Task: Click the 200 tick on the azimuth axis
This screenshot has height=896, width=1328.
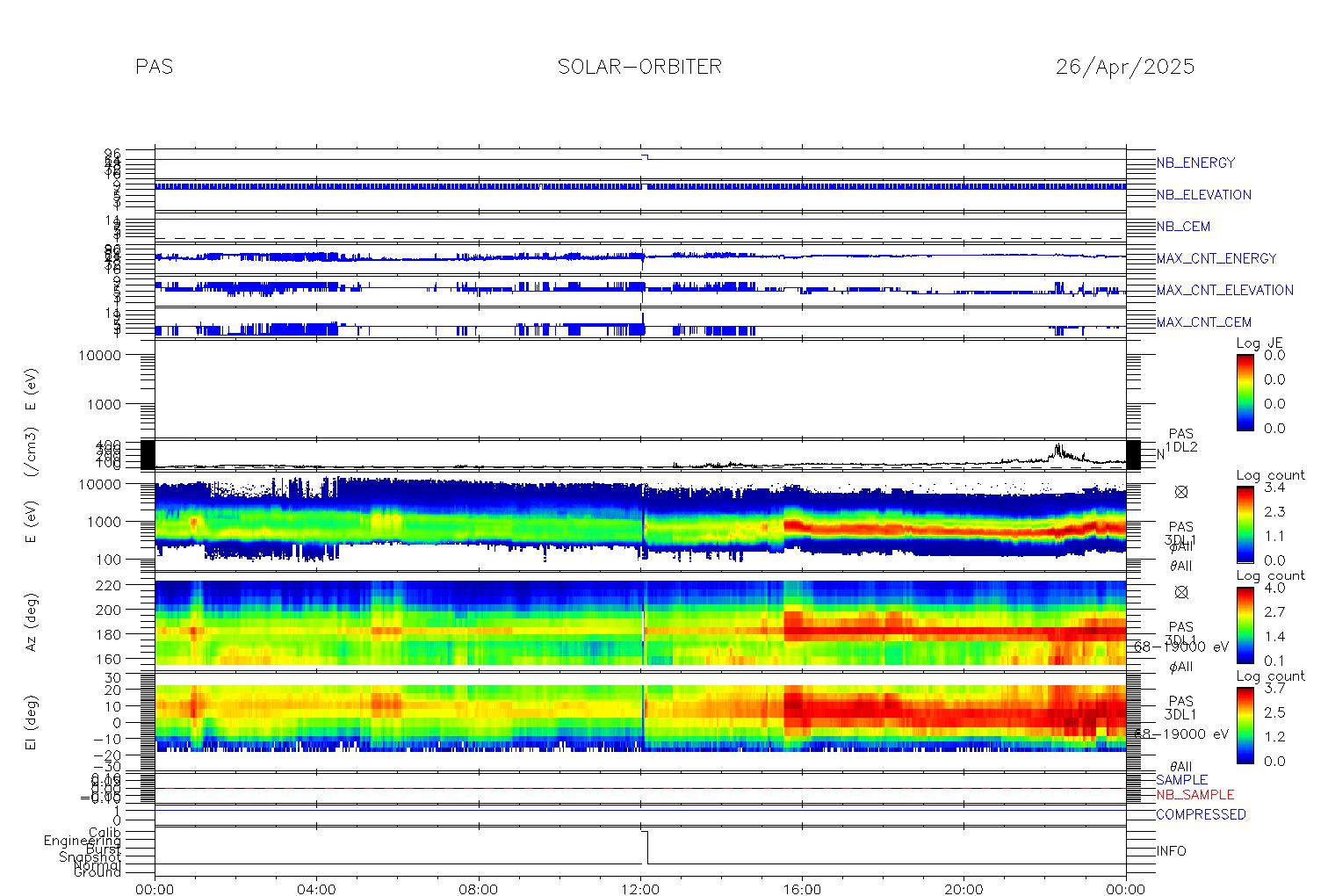Action: click(133, 609)
